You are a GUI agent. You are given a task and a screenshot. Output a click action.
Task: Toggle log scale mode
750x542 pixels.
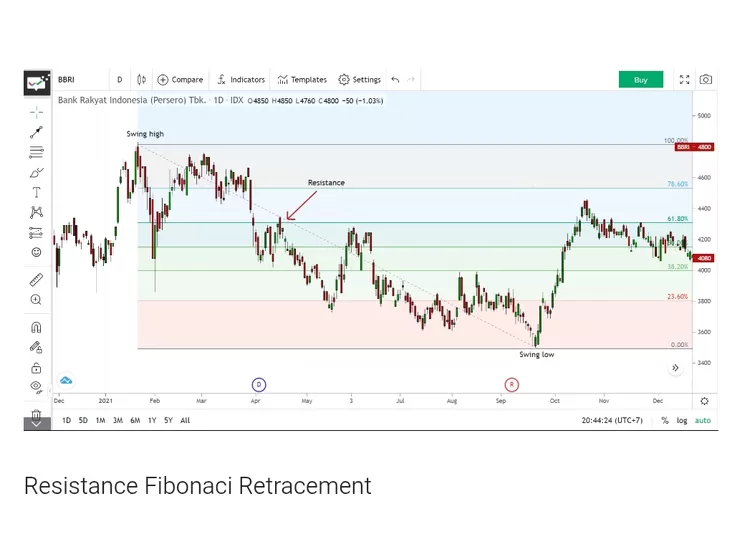coord(682,420)
